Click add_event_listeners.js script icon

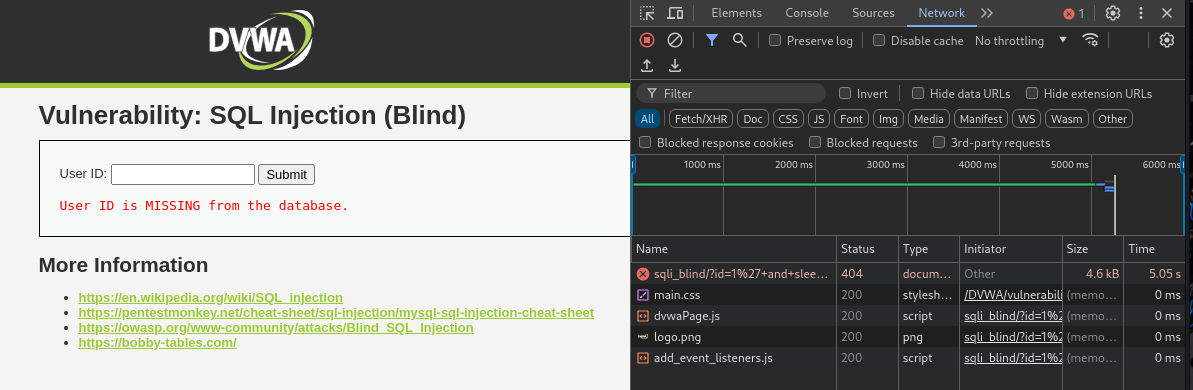pyautogui.click(x=643, y=357)
